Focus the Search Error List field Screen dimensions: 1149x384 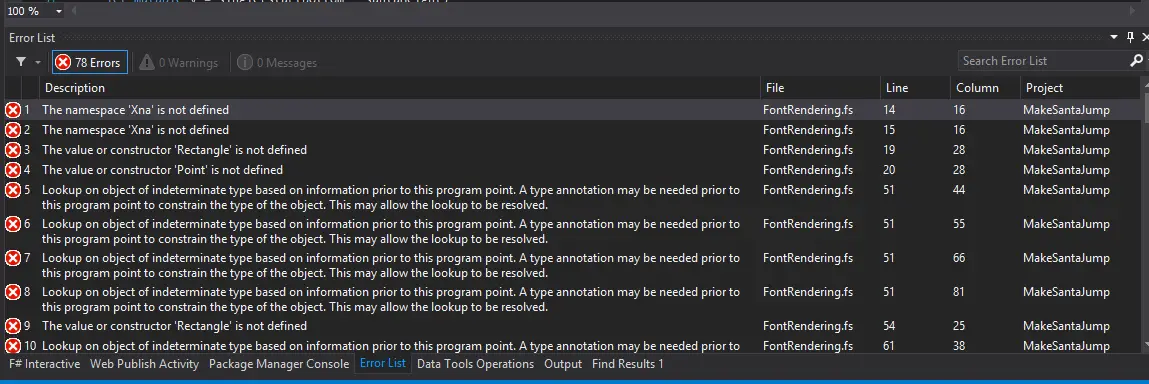1042,61
